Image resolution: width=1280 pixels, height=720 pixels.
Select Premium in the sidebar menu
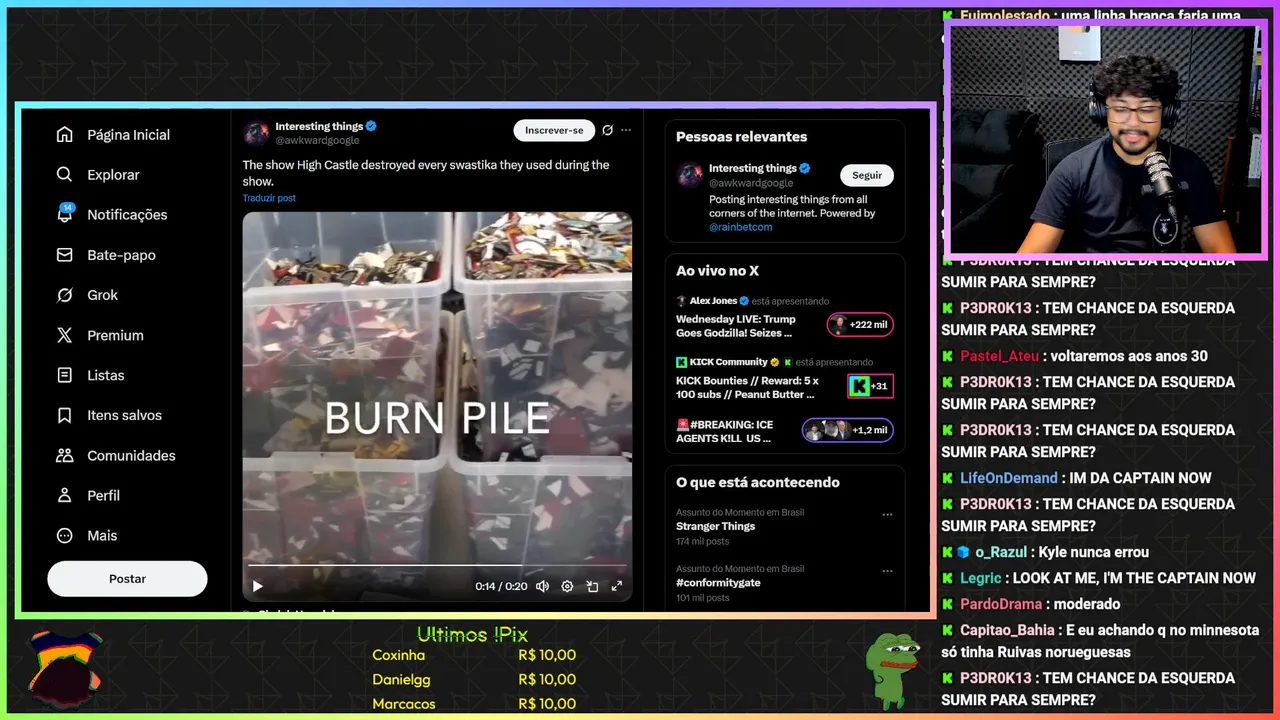click(x=115, y=335)
